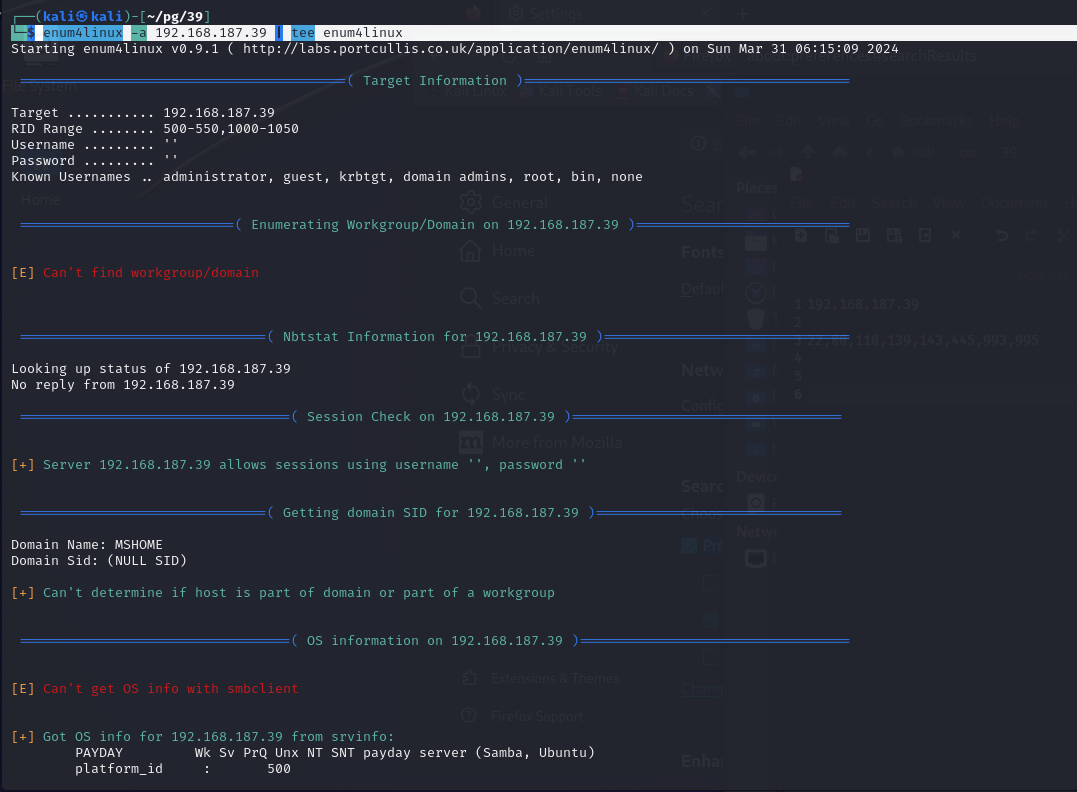Click the 'Got OS info ... from srvinfo' line
This screenshot has width=1077, height=792.
[203, 737]
